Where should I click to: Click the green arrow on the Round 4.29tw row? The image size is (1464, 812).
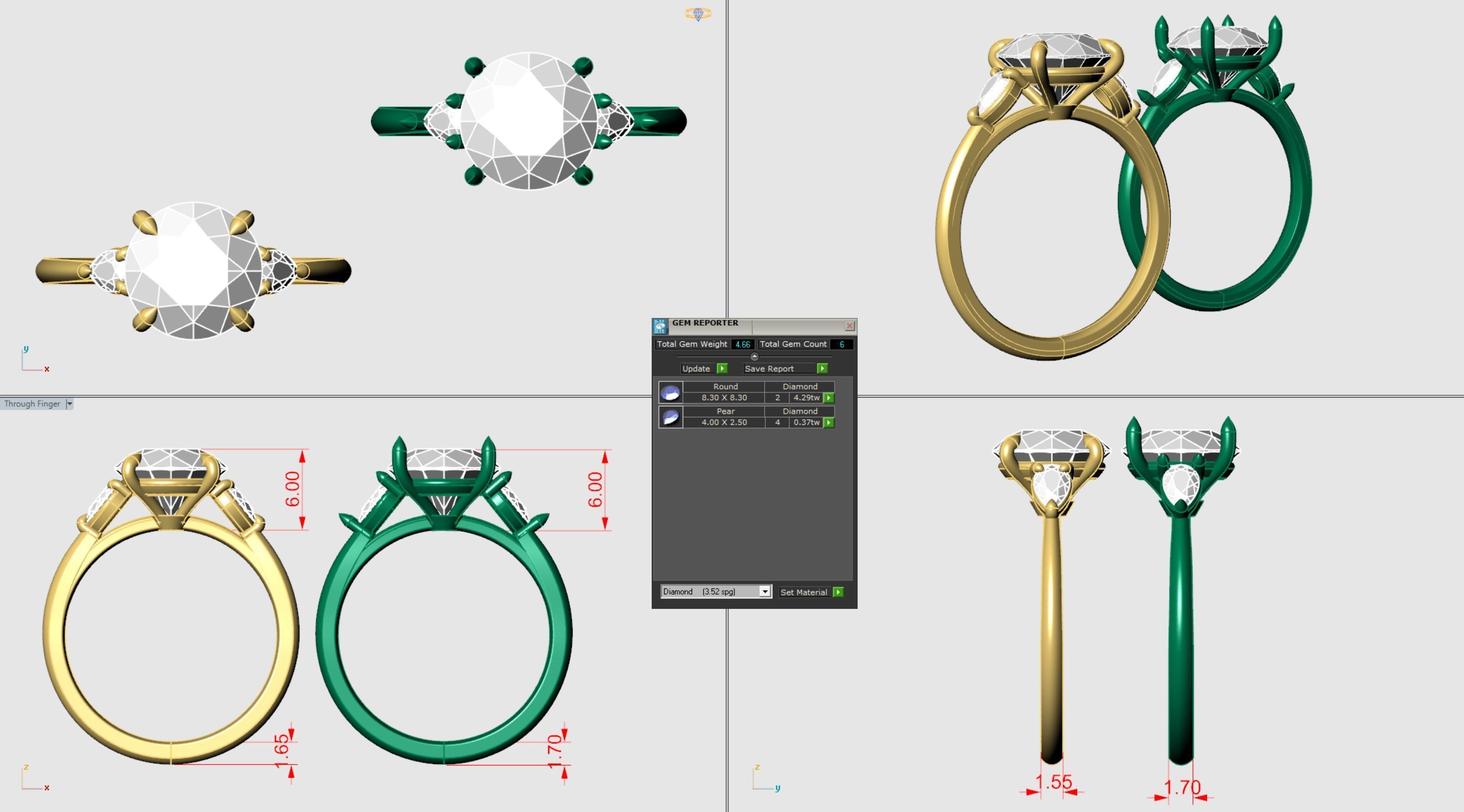tap(829, 398)
